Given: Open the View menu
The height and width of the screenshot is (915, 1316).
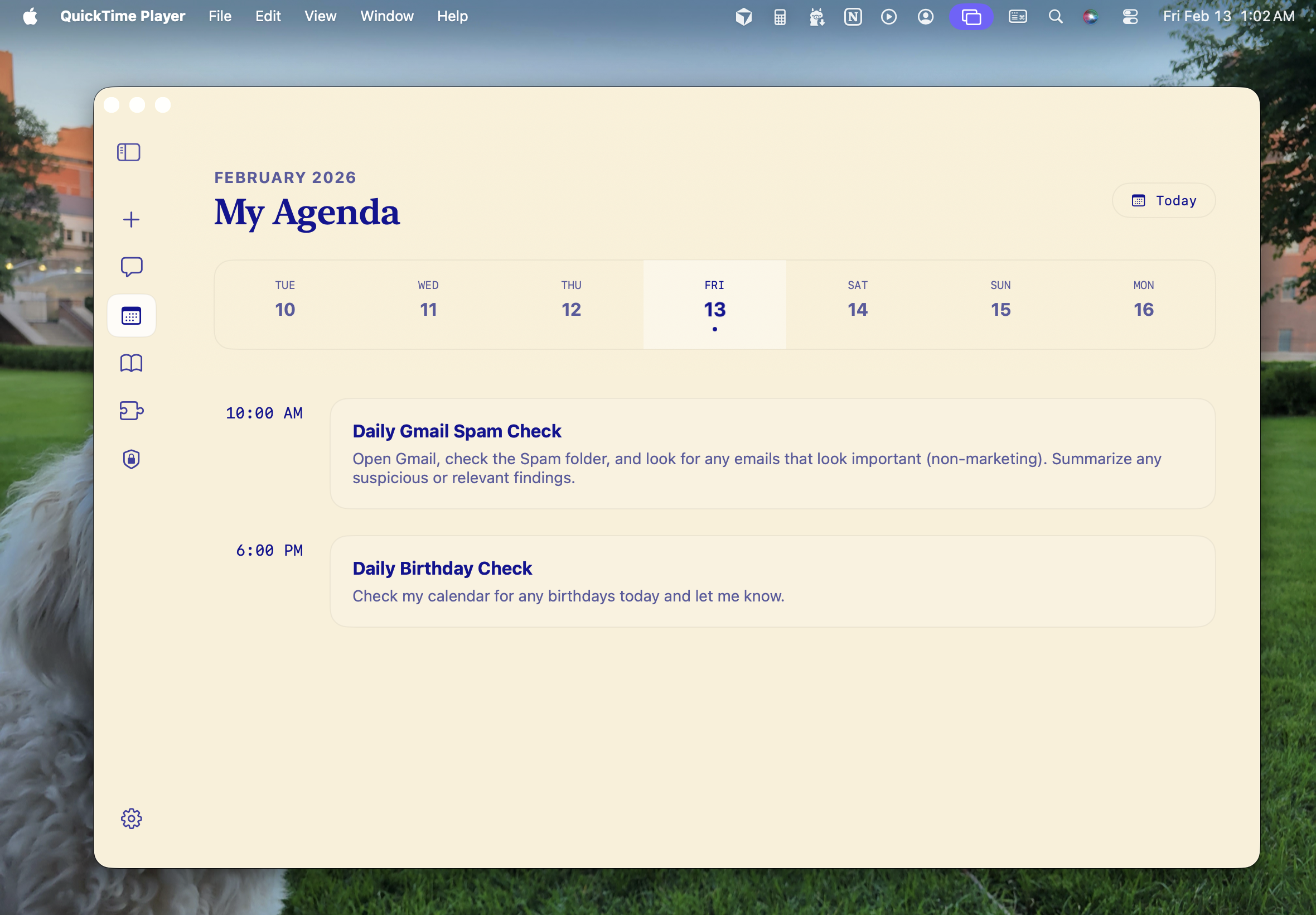Looking at the screenshot, I should (x=319, y=16).
